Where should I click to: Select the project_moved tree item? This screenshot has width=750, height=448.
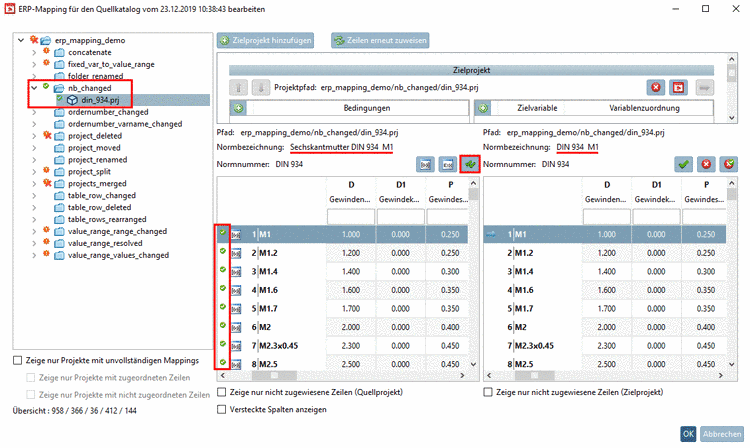(94, 148)
